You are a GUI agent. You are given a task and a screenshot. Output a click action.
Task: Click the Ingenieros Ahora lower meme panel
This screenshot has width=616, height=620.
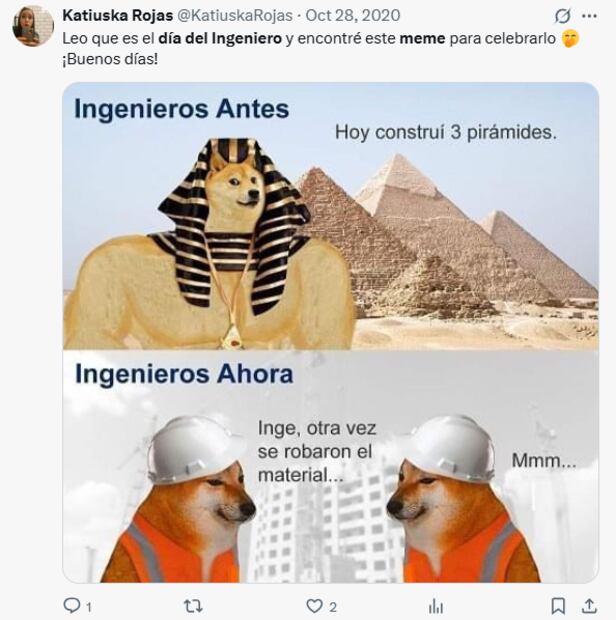[331, 467]
